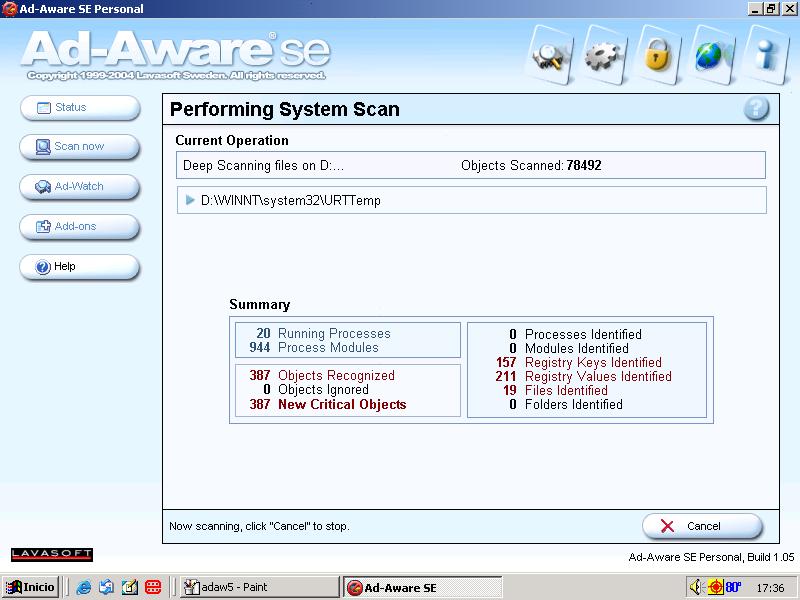Select the Ad-Aware SE taskbar button
Viewport: 800px width, 600px height.
pos(422,587)
